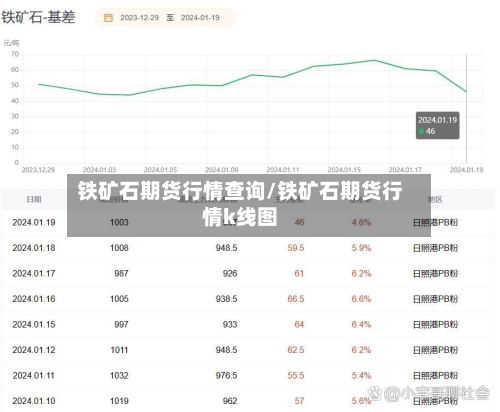Click basis value 64 in the 2024.01.15 row
The image size is (500, 412).
tap(299, 325)
